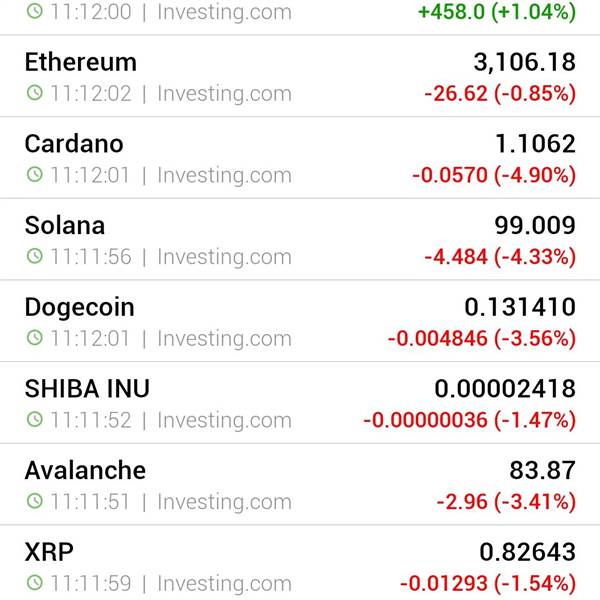The height and width of the screenshot is (600, 600).
Task: Tap the clock icon beside 11:12:00 at top
Action: (x=35, y=11)
